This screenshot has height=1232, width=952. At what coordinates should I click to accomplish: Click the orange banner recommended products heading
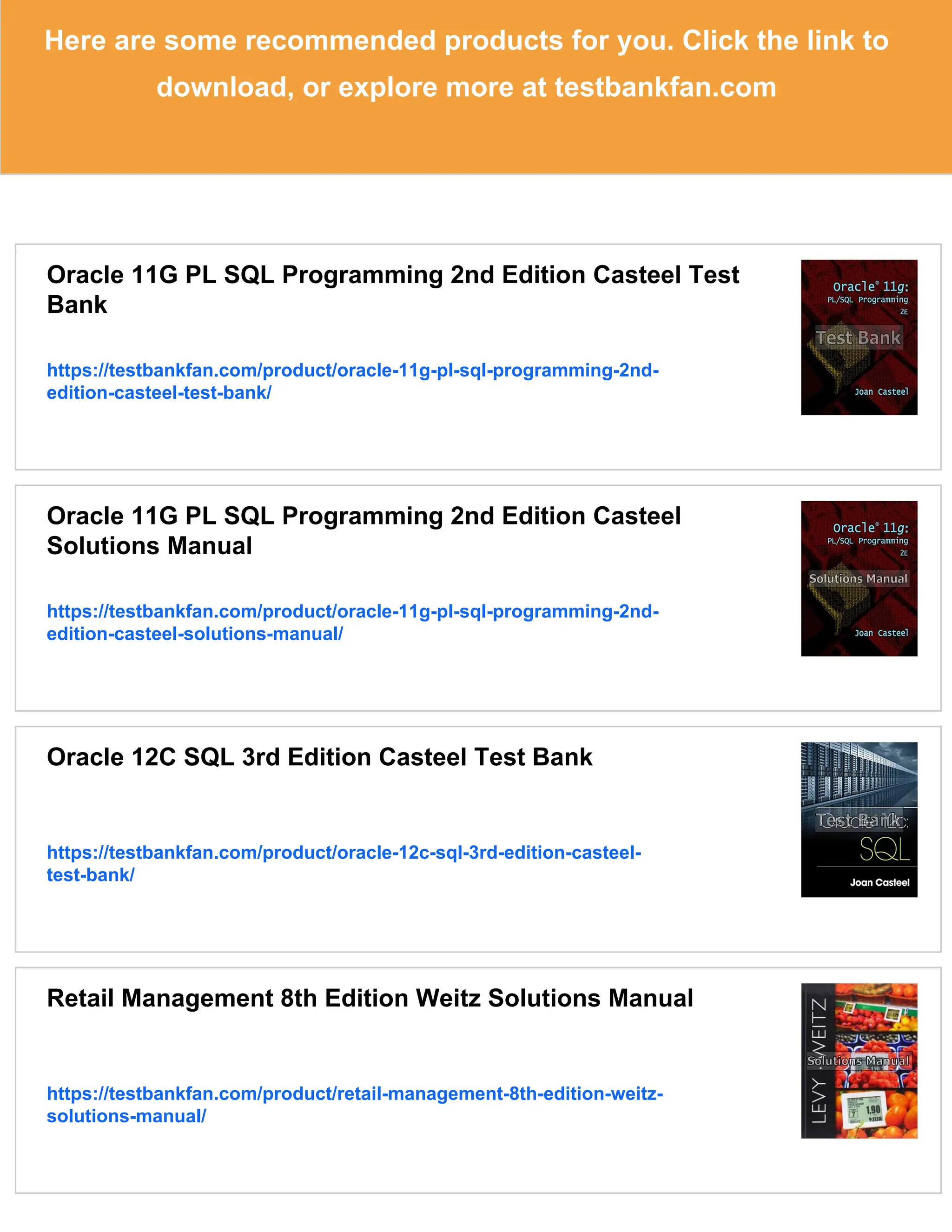(x=466, y=64)
